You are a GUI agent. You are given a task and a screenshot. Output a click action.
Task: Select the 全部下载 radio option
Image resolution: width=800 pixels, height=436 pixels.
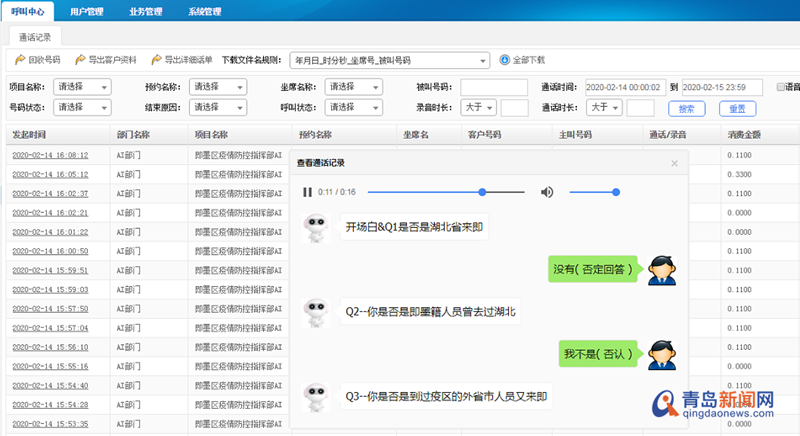pyautogui.click(x=505, y=60)
